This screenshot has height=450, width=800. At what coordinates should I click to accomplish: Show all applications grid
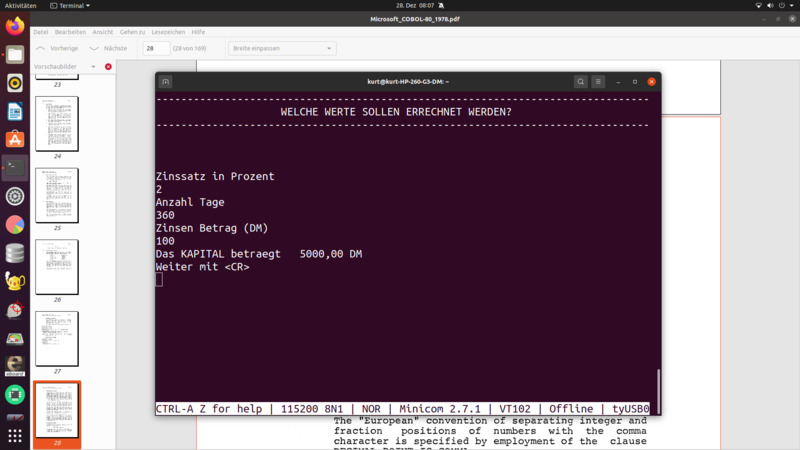point(15,436)
